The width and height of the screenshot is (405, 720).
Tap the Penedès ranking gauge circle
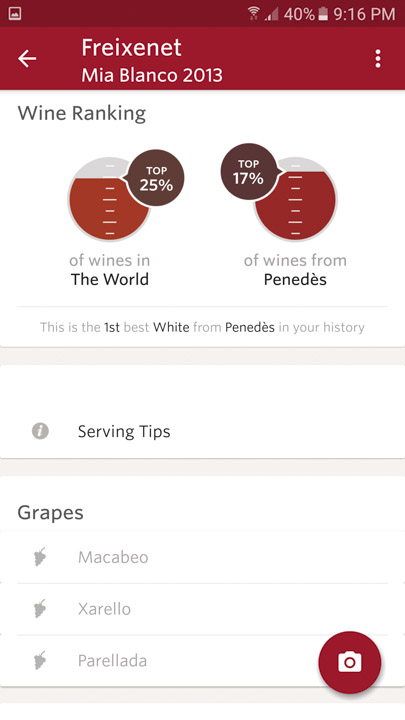(x=296, y=199)
